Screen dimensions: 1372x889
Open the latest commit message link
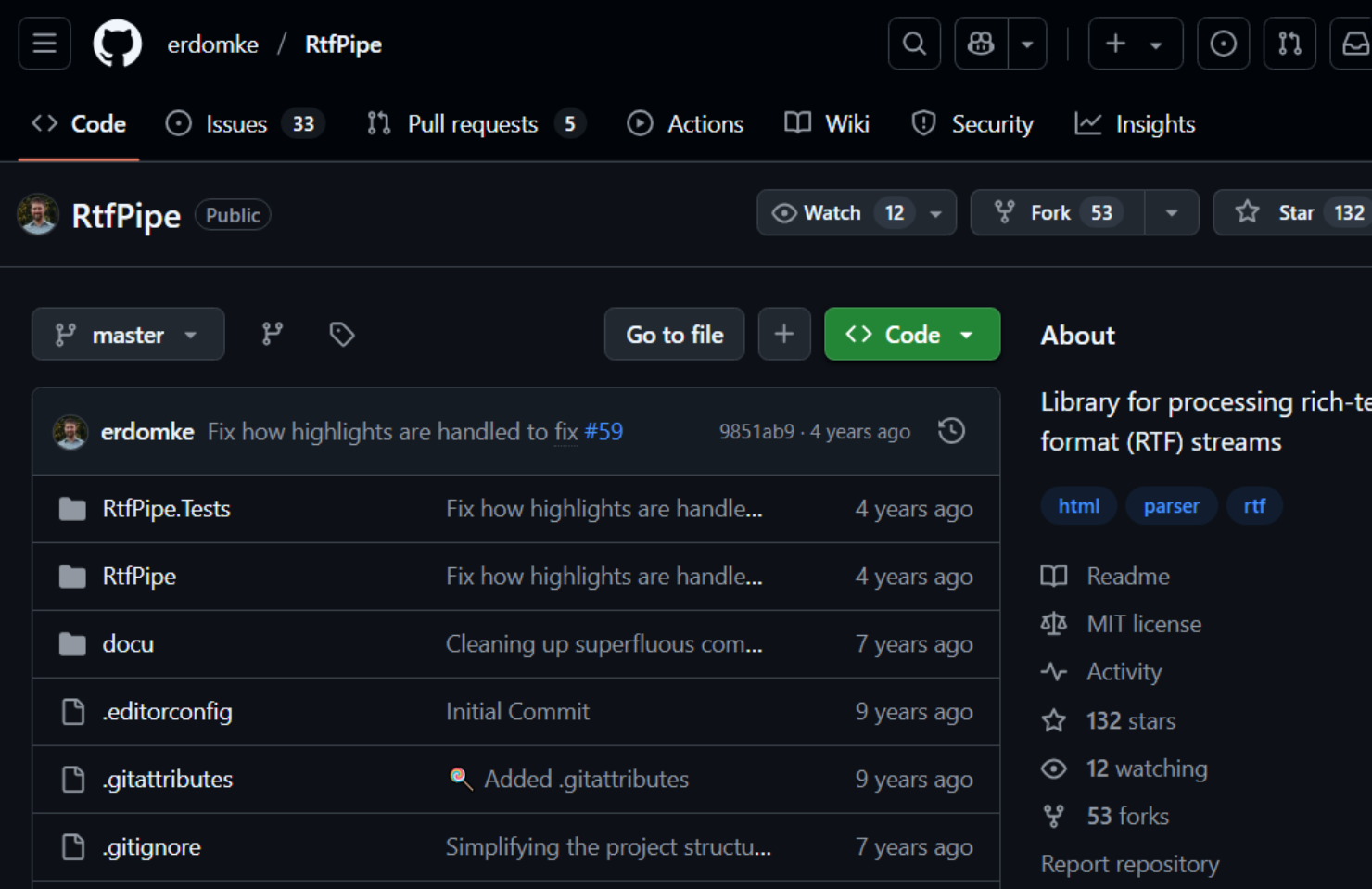[x=392, y=431]
